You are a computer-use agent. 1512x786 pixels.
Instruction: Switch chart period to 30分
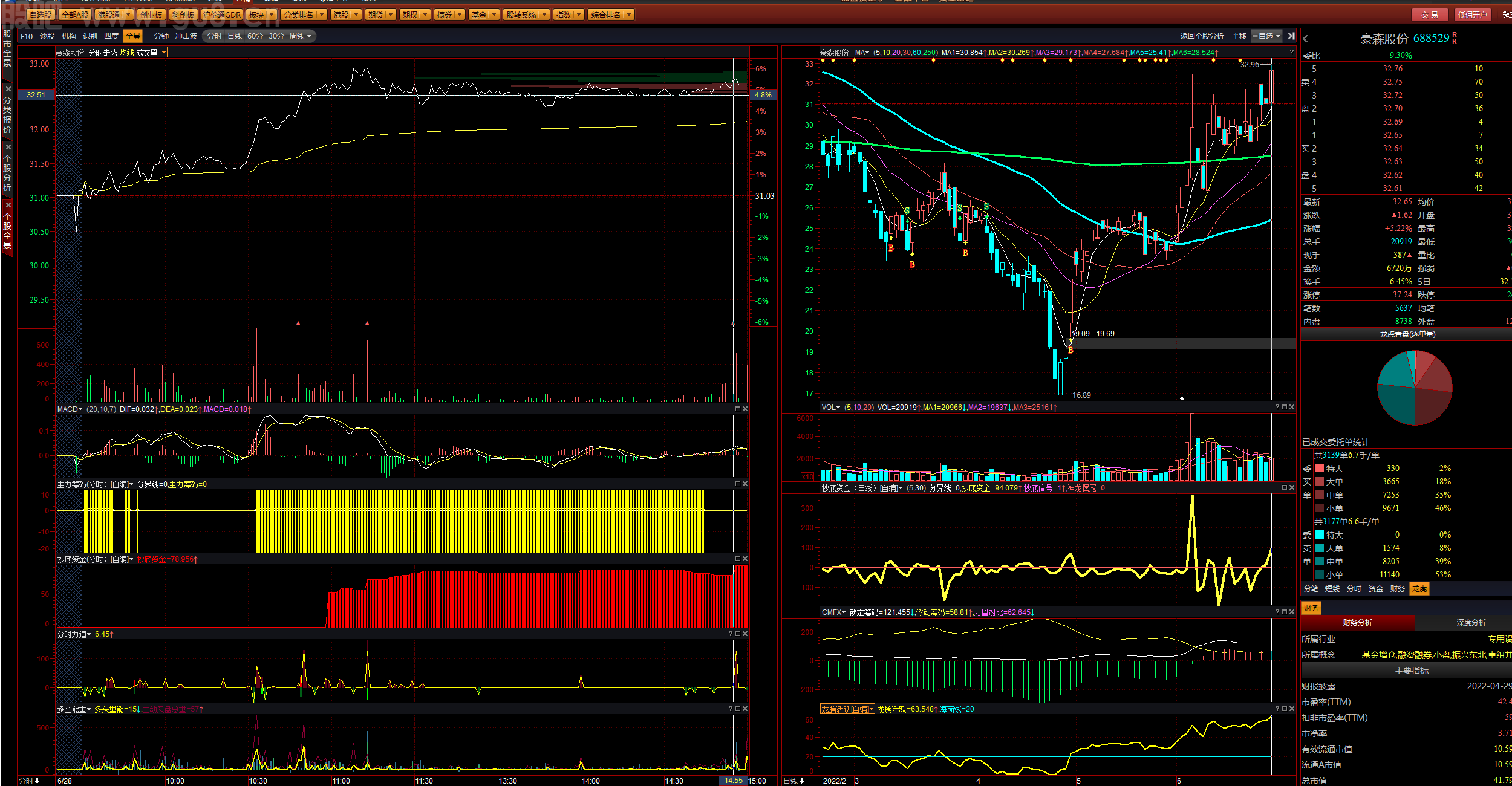pos(276,36)
